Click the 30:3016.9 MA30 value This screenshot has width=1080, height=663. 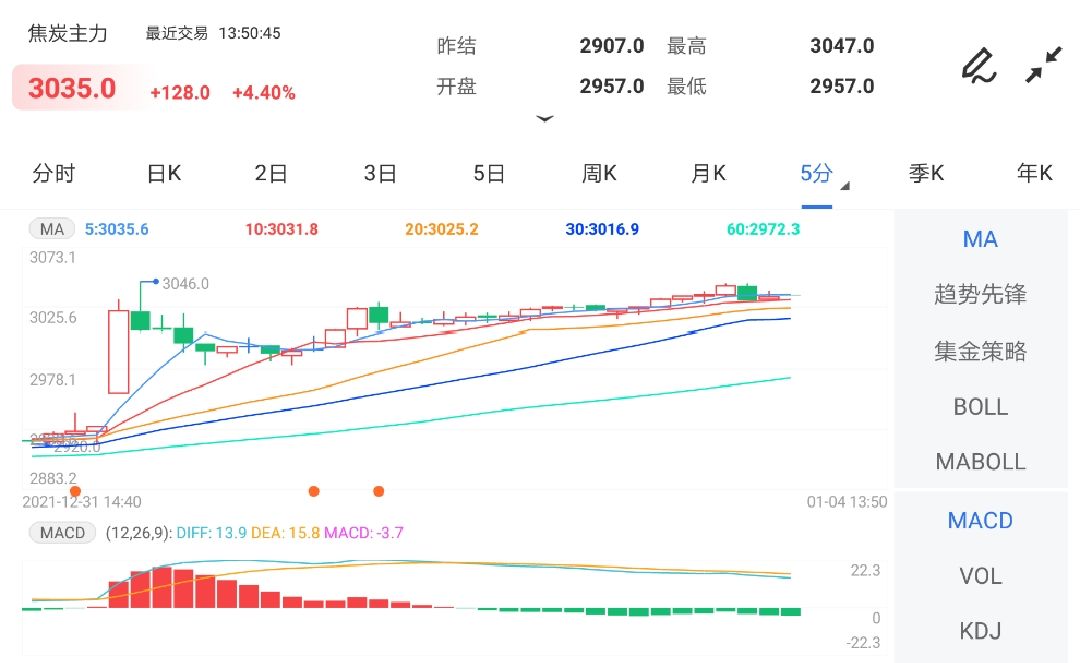[602, 229]
